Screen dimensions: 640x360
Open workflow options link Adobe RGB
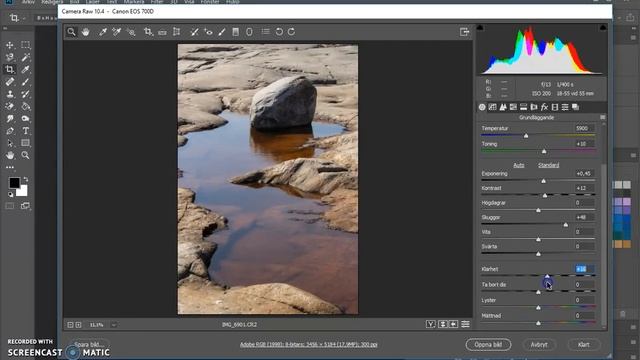coord(309,344)
